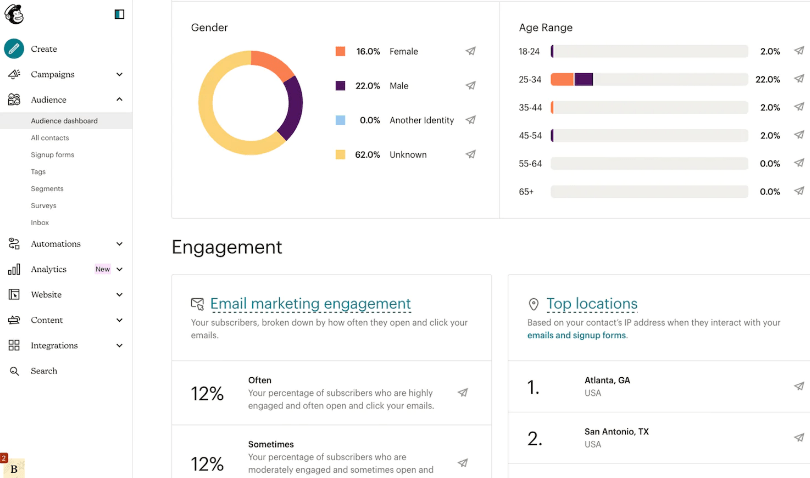Expand the Campaigns menu chevron
This screenshot has height=478, width=810.
coord(119,74)
